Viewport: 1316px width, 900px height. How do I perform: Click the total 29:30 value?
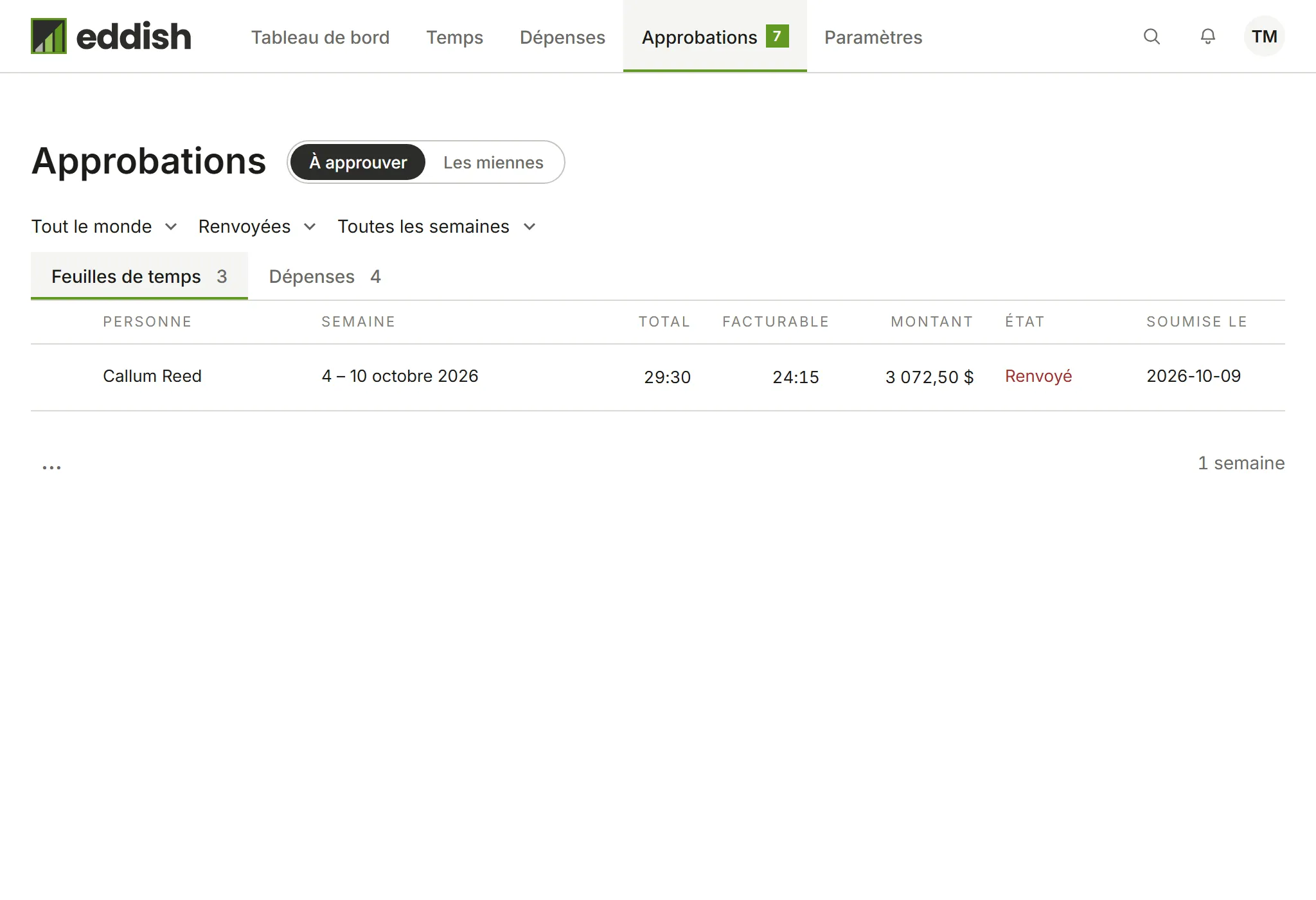(x=667, y=377)
